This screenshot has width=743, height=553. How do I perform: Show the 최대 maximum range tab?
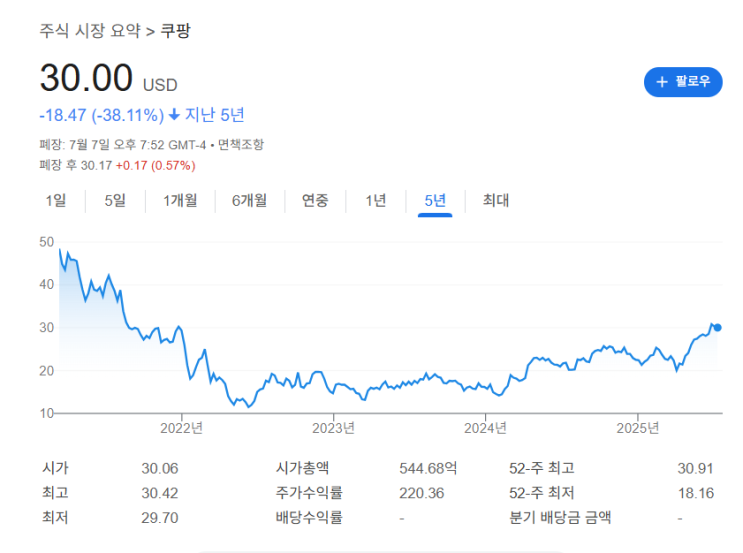(496, 200)
